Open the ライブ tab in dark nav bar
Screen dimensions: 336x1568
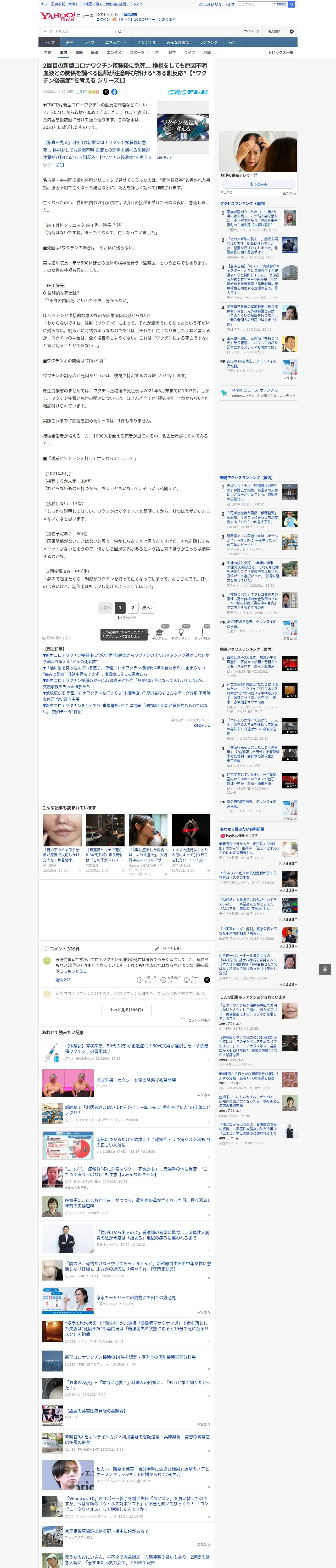coord(89,43)
